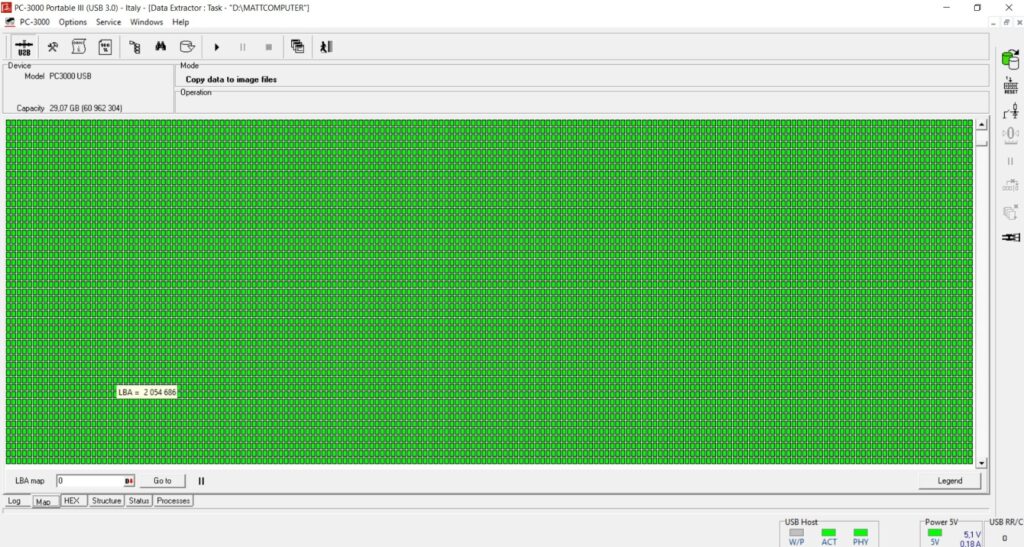Start the task with Play button
This screenshot has width=1024, height=547.
coord(217,47)
